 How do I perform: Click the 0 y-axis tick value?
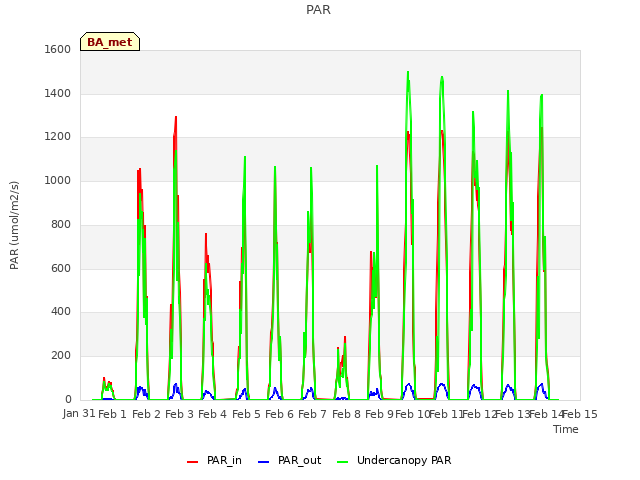(68, 399)
